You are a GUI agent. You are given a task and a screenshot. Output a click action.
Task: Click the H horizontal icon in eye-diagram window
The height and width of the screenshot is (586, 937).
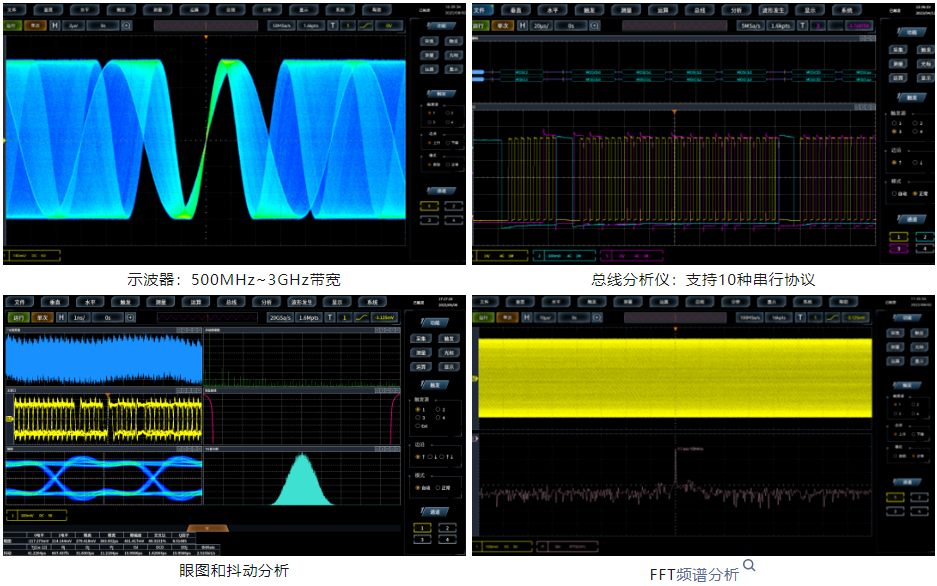[x=61, y=317]
